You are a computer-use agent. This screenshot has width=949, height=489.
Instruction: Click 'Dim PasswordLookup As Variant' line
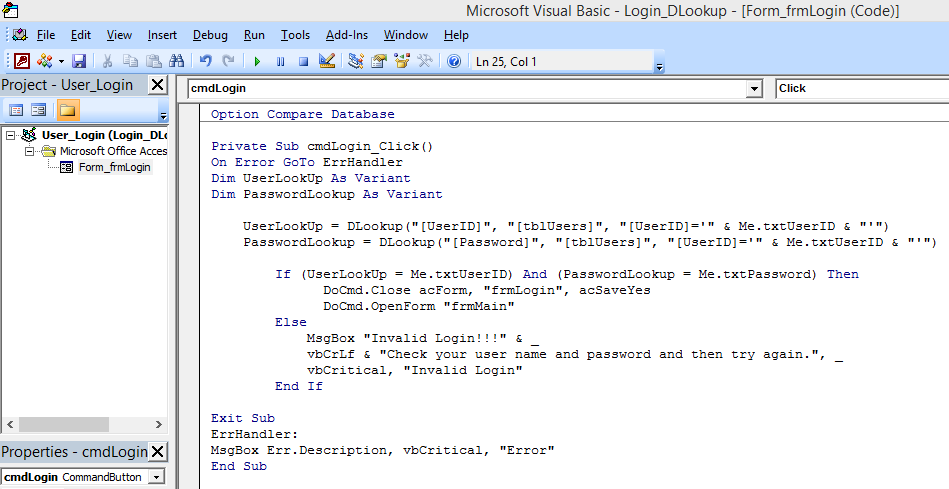click(327, 194)
